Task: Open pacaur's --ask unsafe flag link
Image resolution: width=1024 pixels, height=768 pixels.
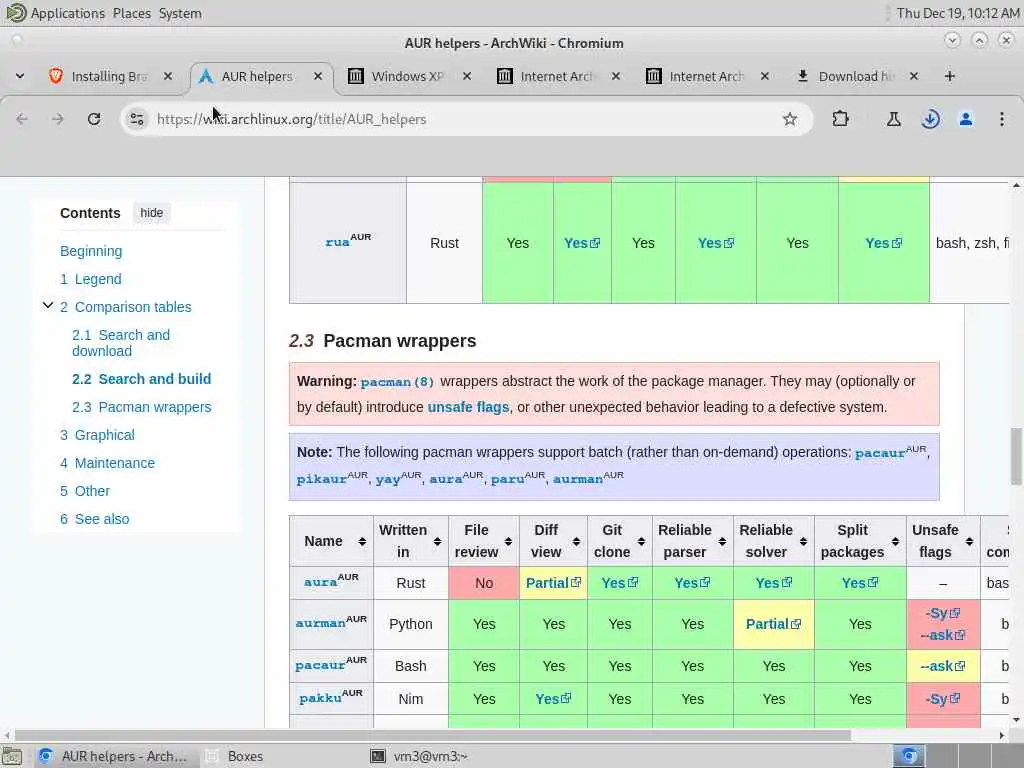Action: (x=942, y=666)
